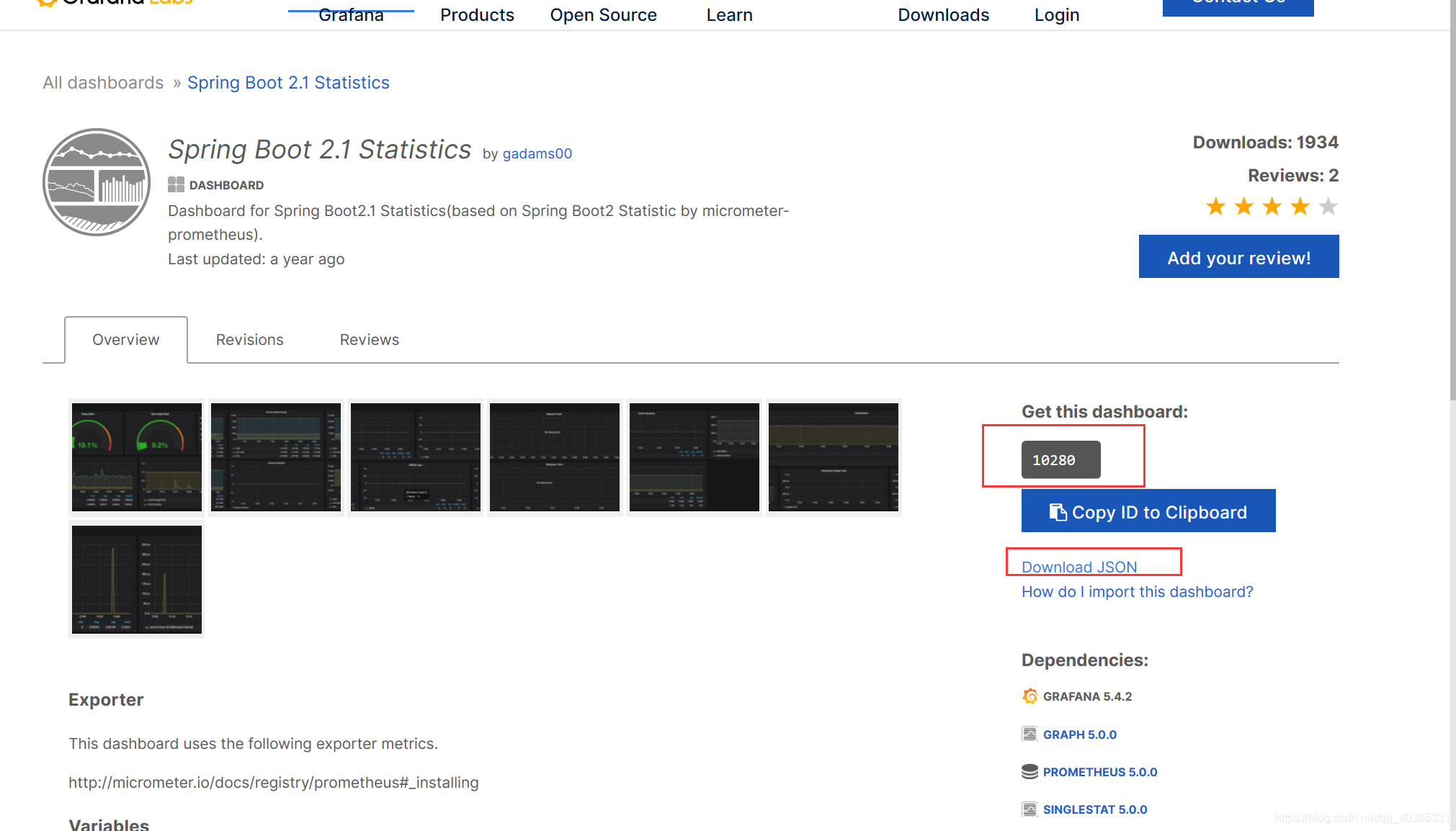
Task: Click the dashboard ID 10280 field
Action: coord(1060,459)
